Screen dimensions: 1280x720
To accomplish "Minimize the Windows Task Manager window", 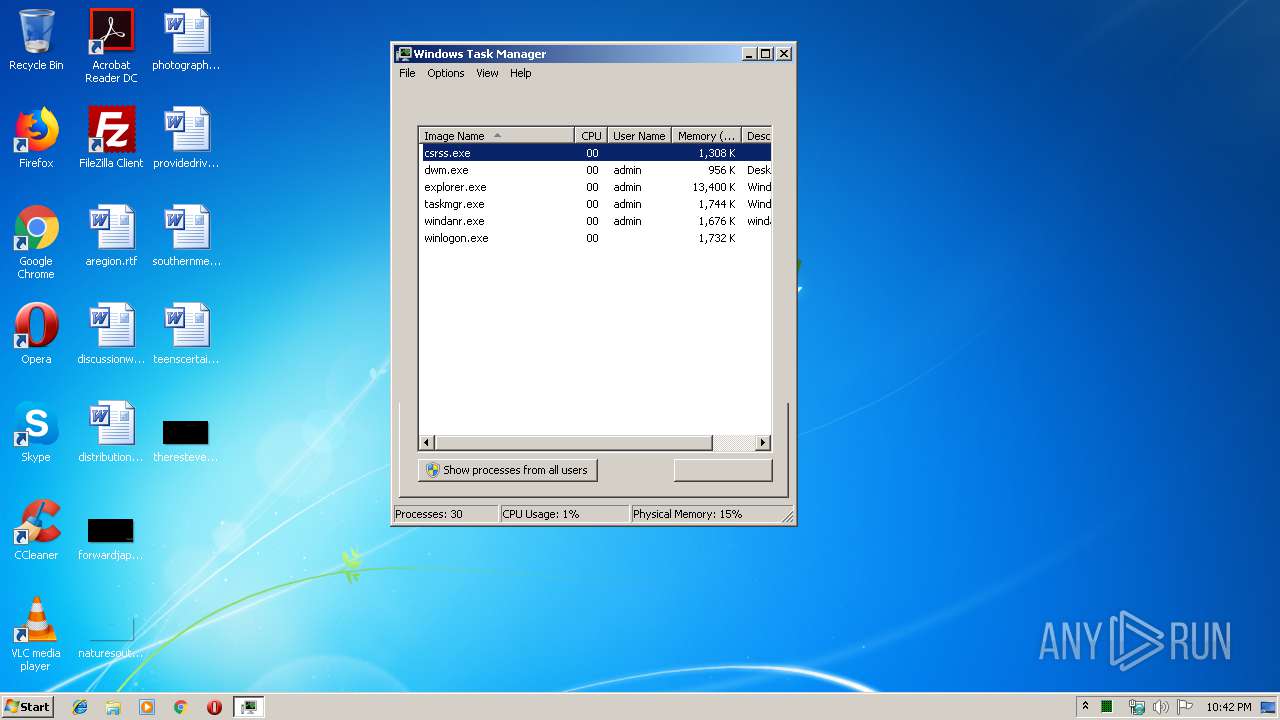I will click(x=749, y=54).
